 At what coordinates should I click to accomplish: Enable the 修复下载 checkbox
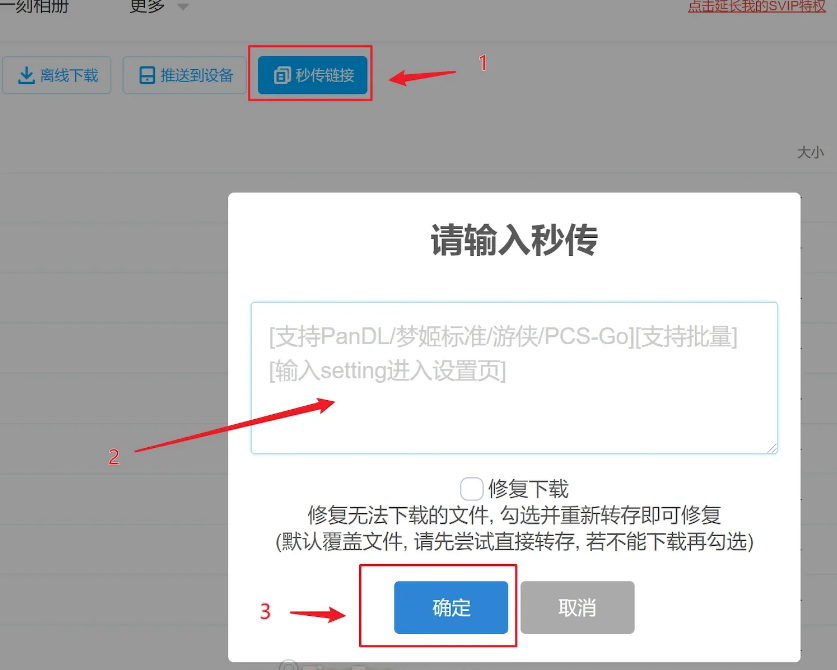[x=471, y=488]
